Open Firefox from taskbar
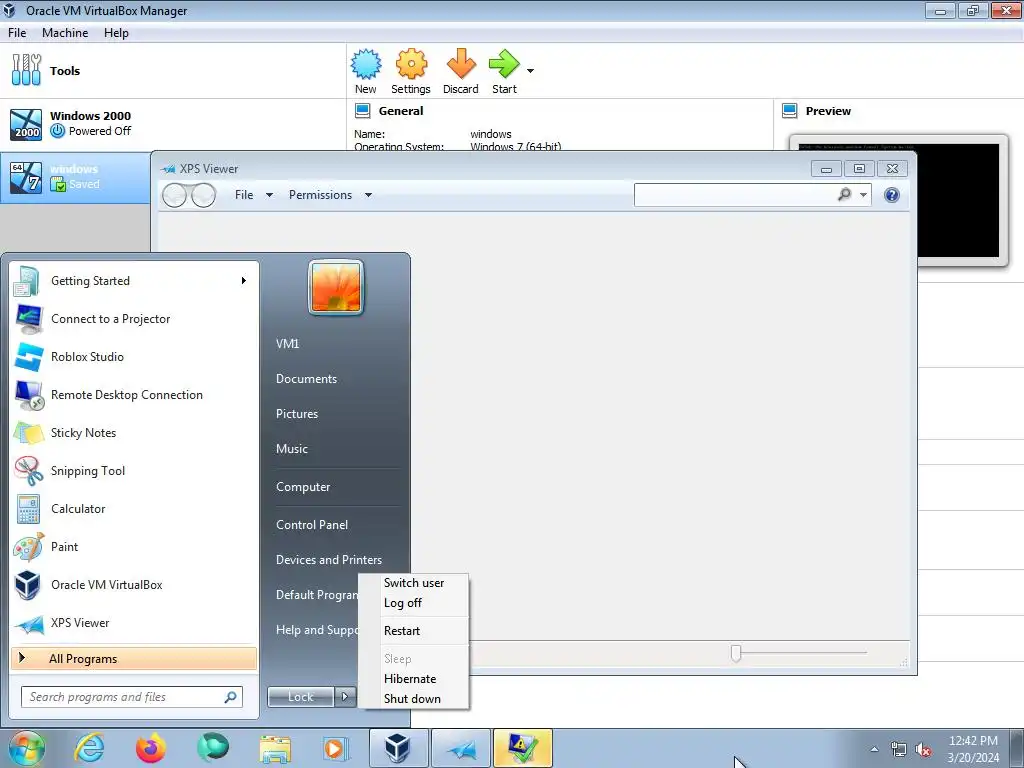This screenshot has width=1024, height=768. [151, 748]
